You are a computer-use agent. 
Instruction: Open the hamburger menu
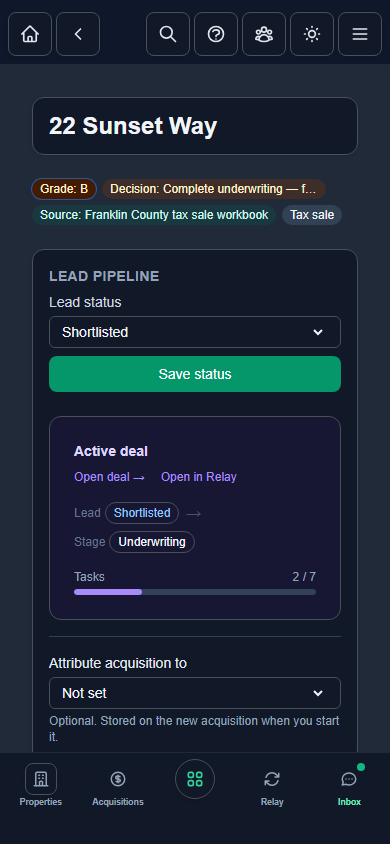(x=360, y=34)
